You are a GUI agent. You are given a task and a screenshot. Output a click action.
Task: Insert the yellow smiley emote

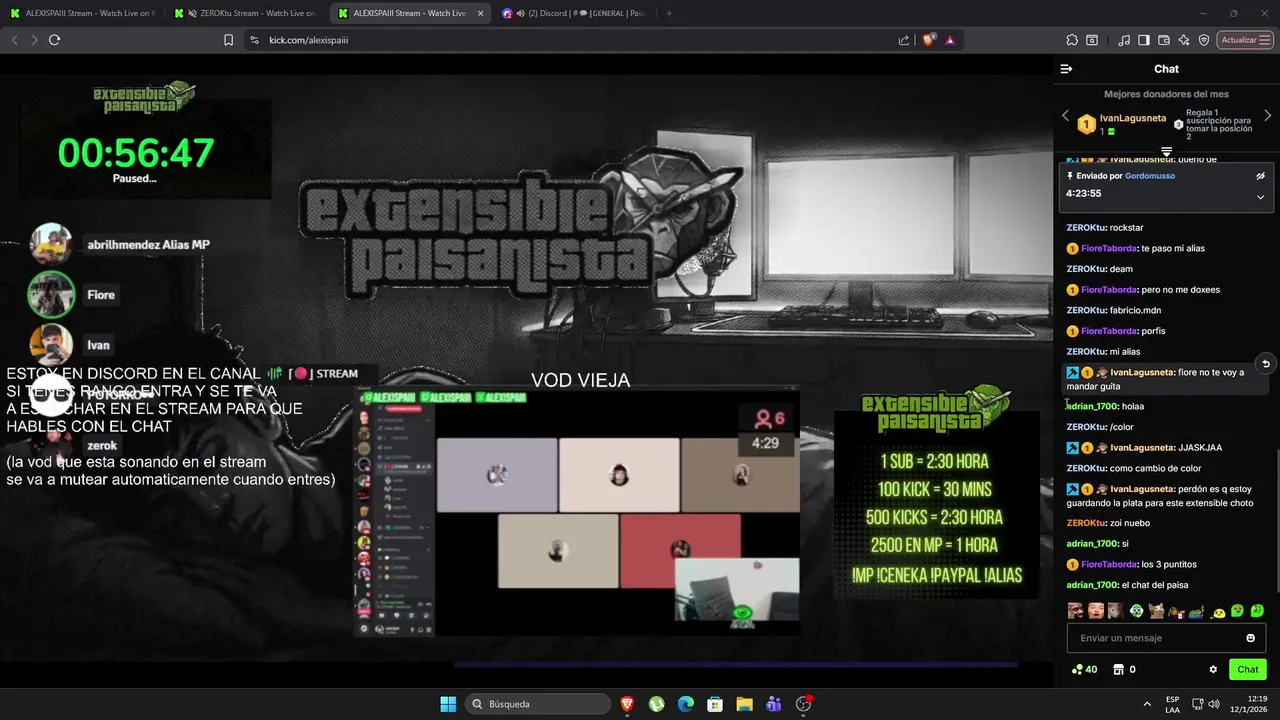pyautogui.click(x=1219, y=611)
